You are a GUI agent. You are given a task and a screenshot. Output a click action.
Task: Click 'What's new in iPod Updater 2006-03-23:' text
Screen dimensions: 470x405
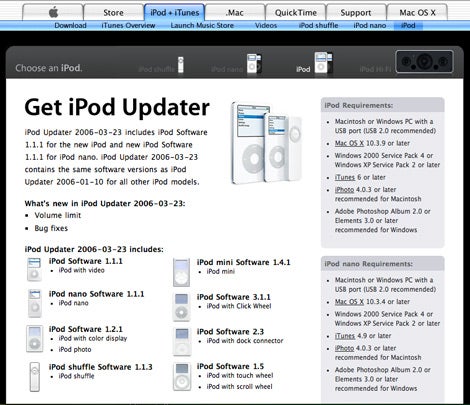(105, 203)
